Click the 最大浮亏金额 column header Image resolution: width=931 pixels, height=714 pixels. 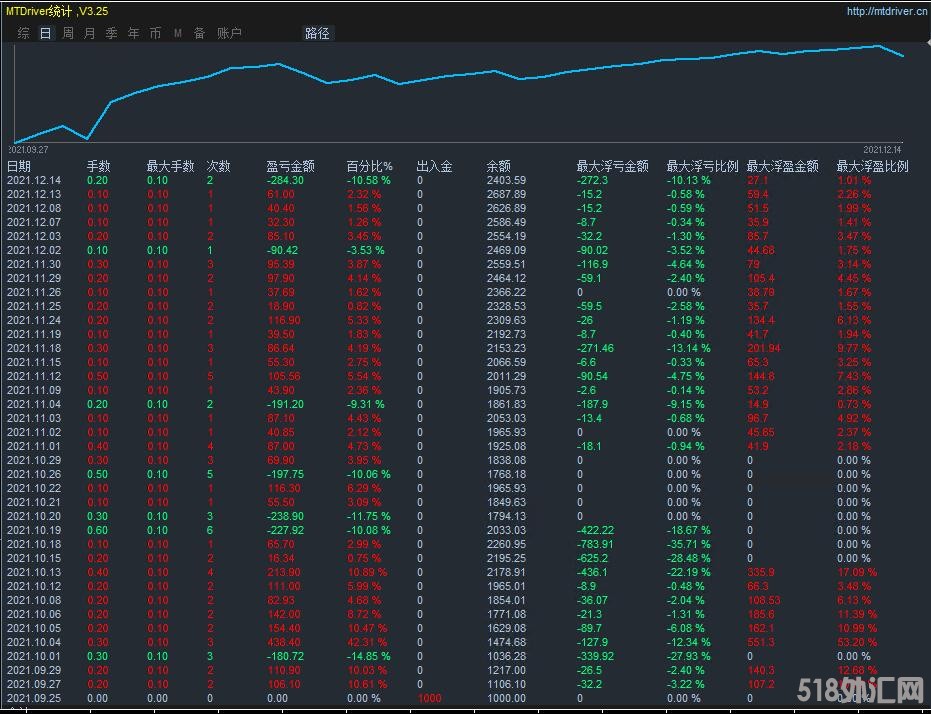point(612,166)
